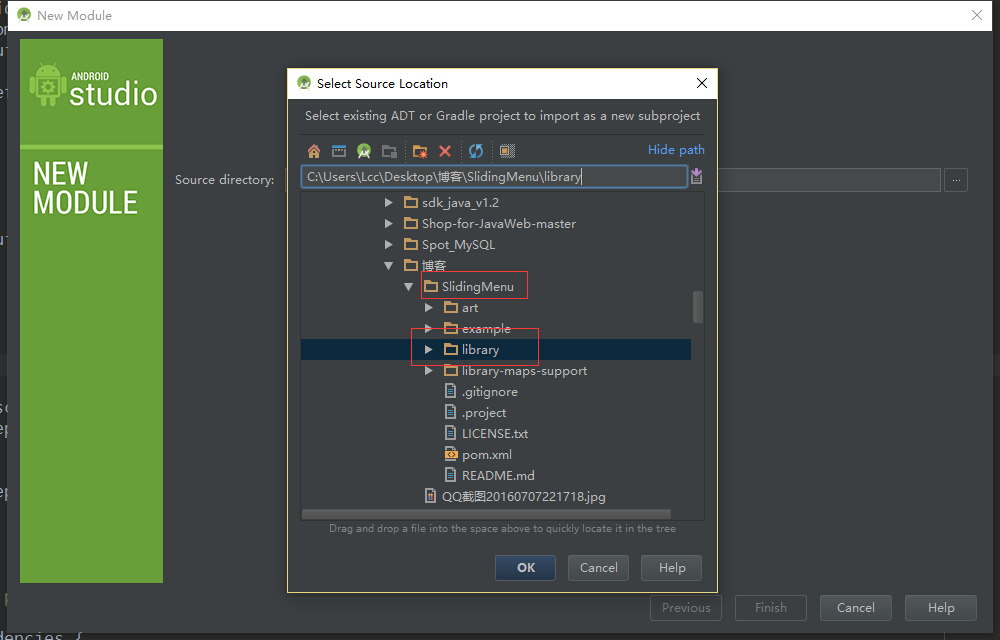Click the Desktop directory toolbar icon
Screen dimensions: 1000x640
click(x=339, y=151)
